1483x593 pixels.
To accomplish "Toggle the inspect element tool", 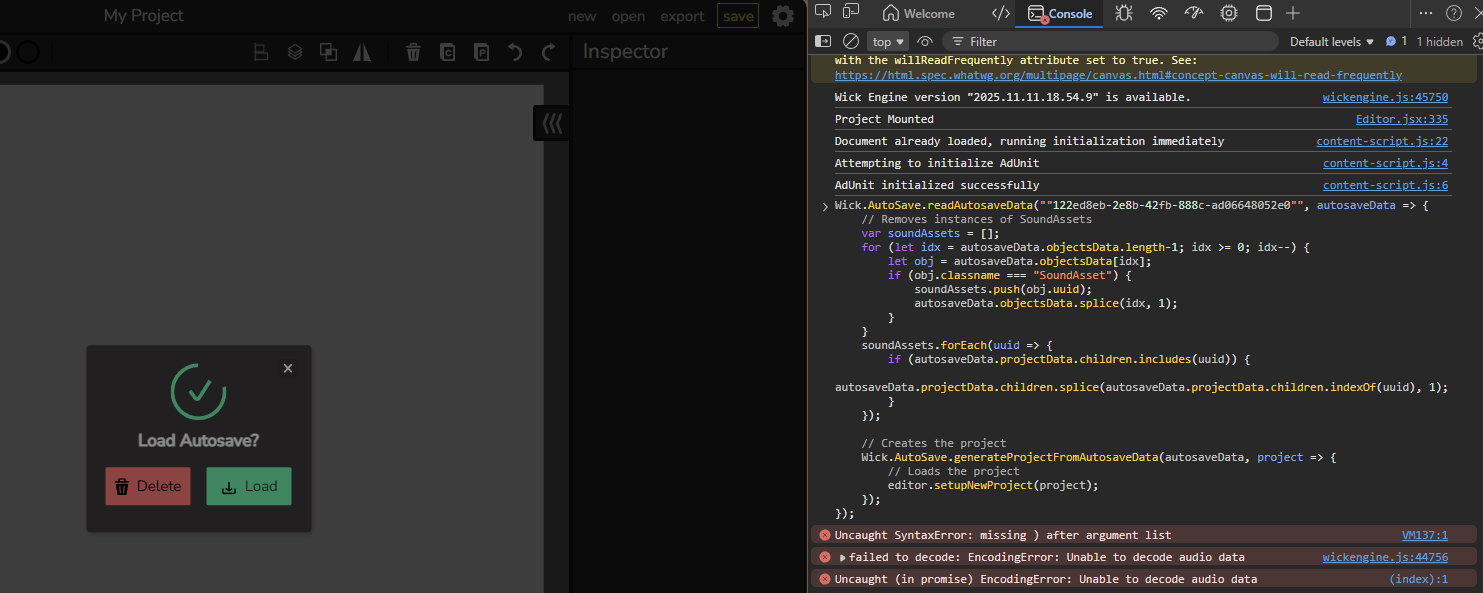I will click(x=823, y=13).
